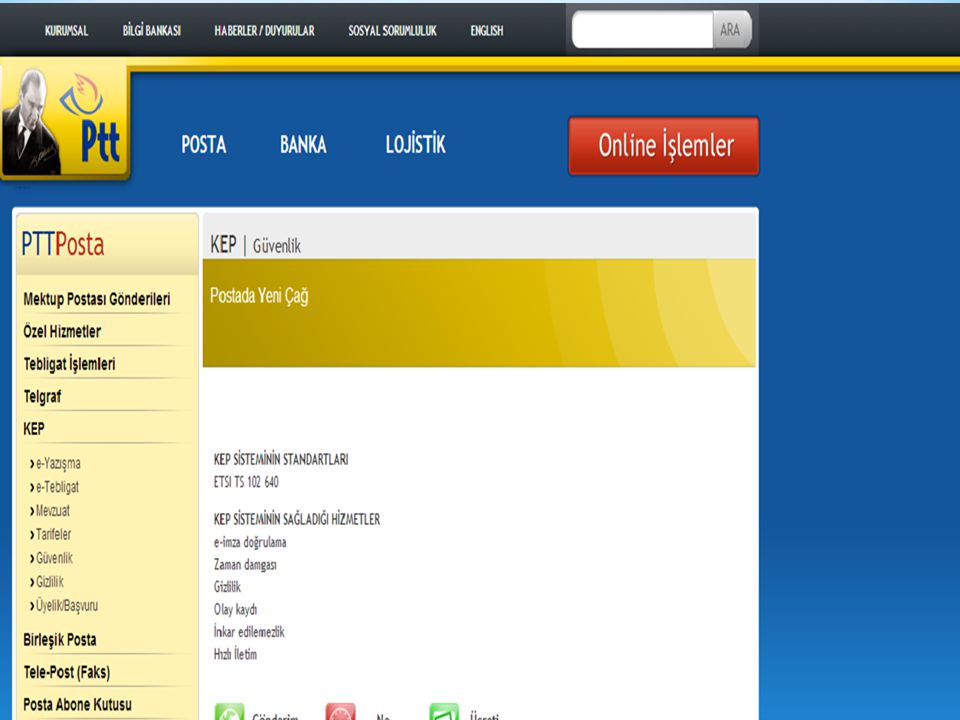960x720 pixels.
Task: Open the LOJİSTİK section
Action: click(x=416, y=144)
